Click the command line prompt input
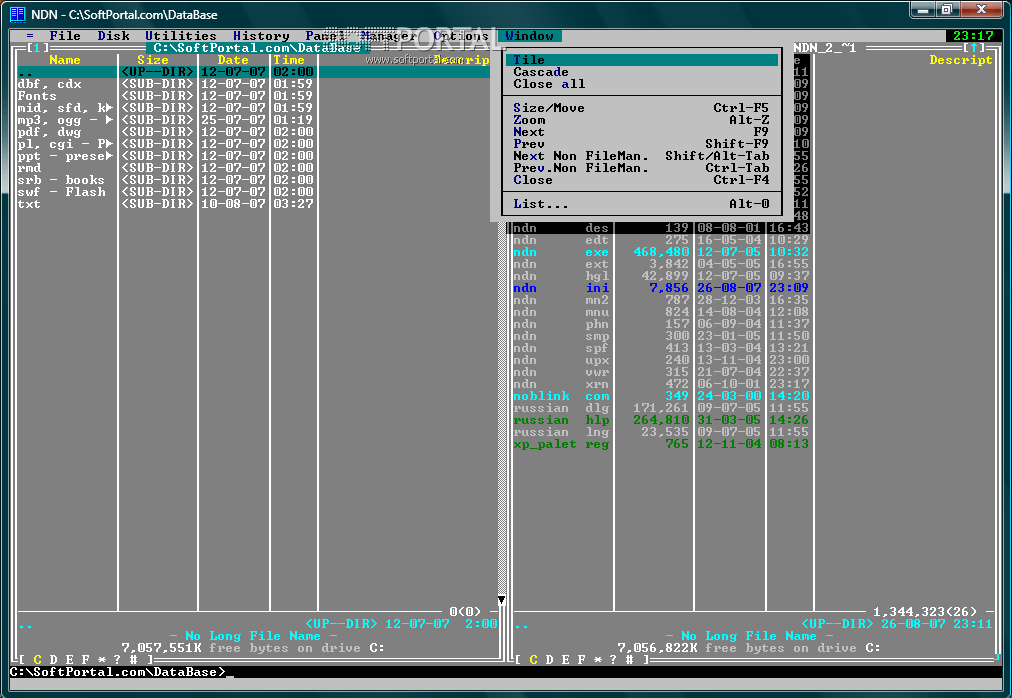1012x698 pixels. click(x=506, y=672)
